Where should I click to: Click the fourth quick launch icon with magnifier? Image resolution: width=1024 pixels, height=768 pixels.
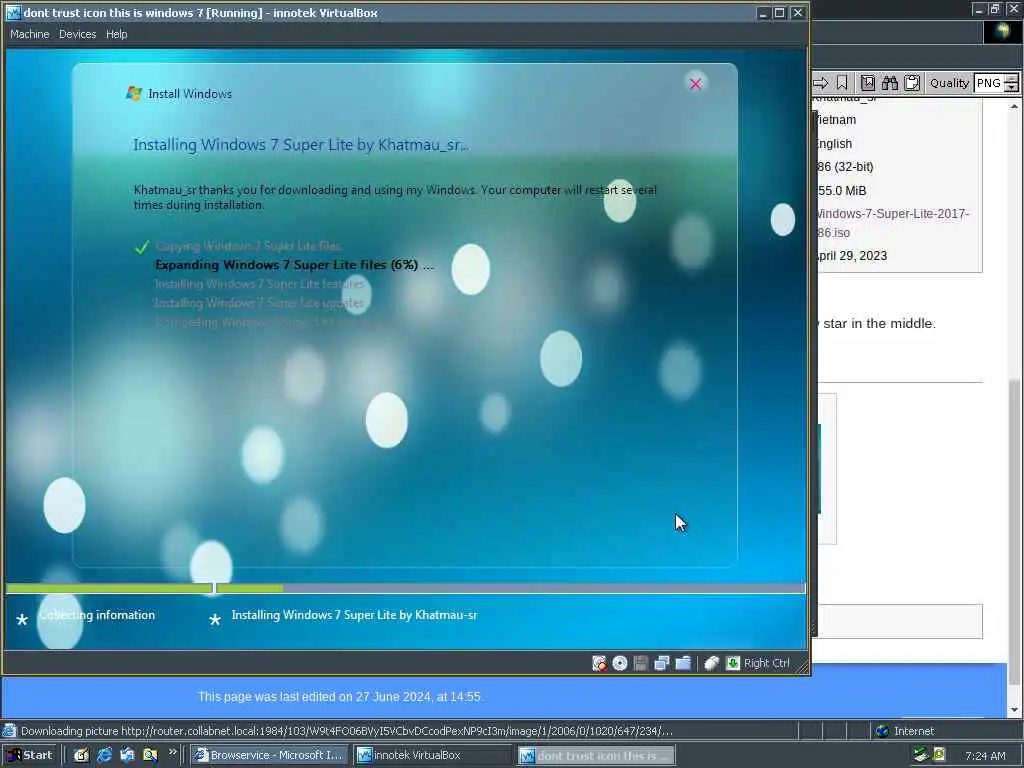[150, 755]
